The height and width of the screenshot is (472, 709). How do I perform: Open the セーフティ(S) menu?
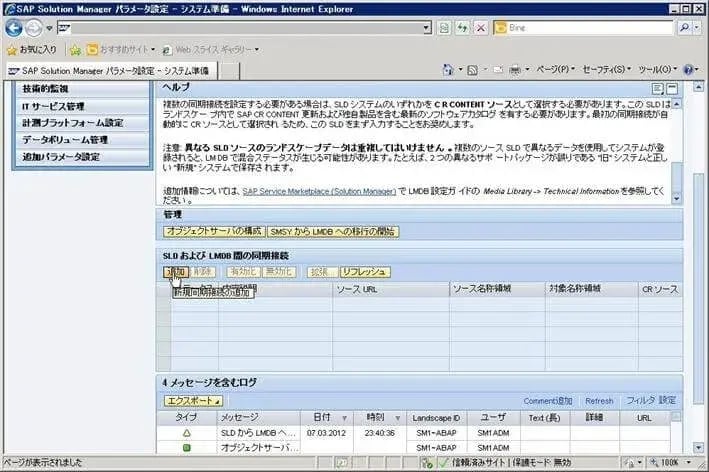coord(607,70)
